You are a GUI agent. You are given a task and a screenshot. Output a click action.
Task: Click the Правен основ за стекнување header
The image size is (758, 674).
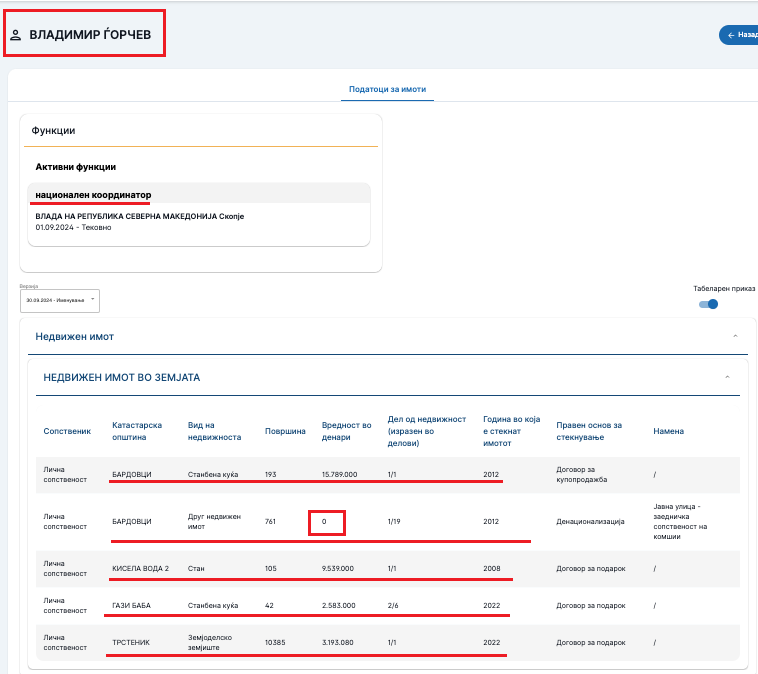589,431
